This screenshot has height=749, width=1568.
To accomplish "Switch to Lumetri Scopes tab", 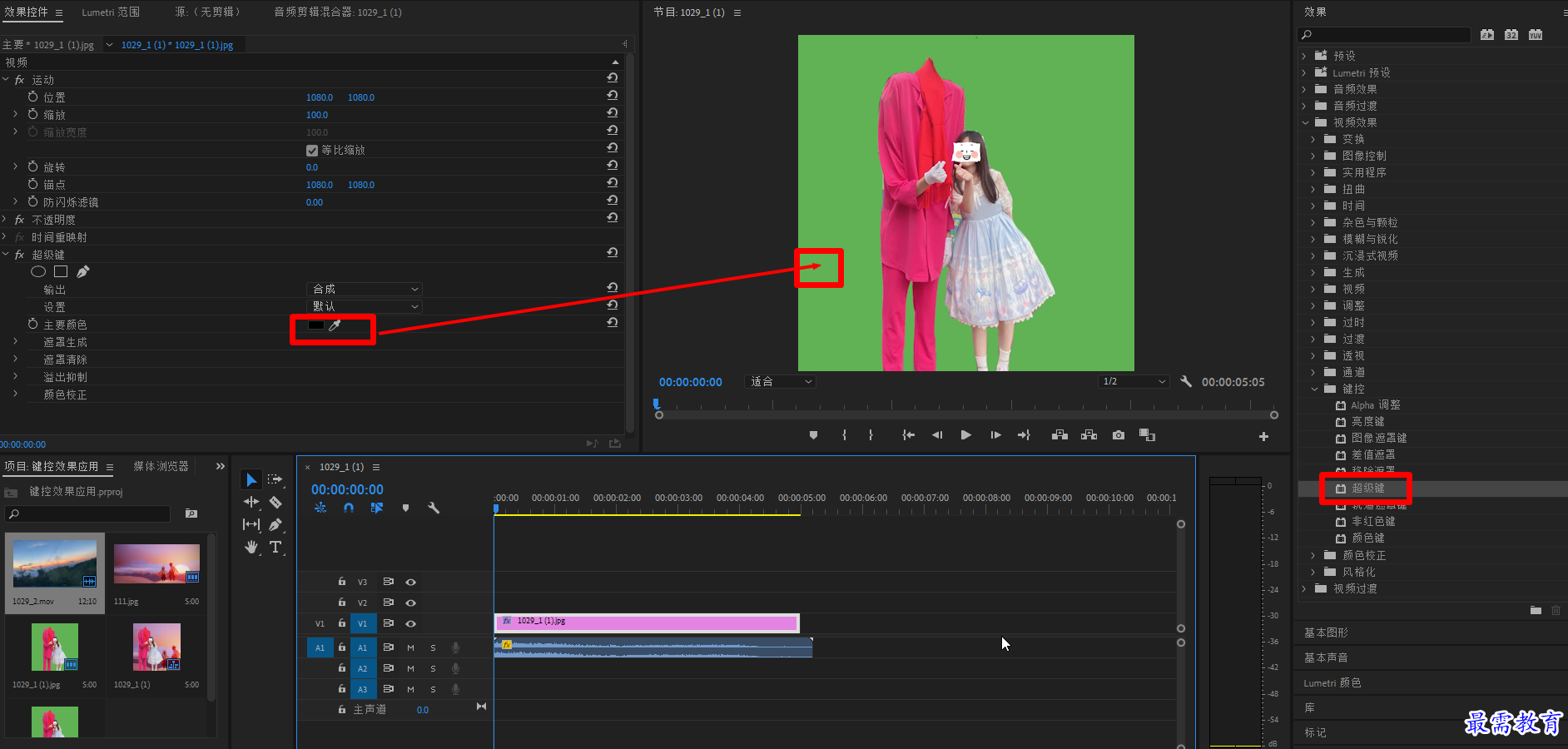I will tap(111, 12).
